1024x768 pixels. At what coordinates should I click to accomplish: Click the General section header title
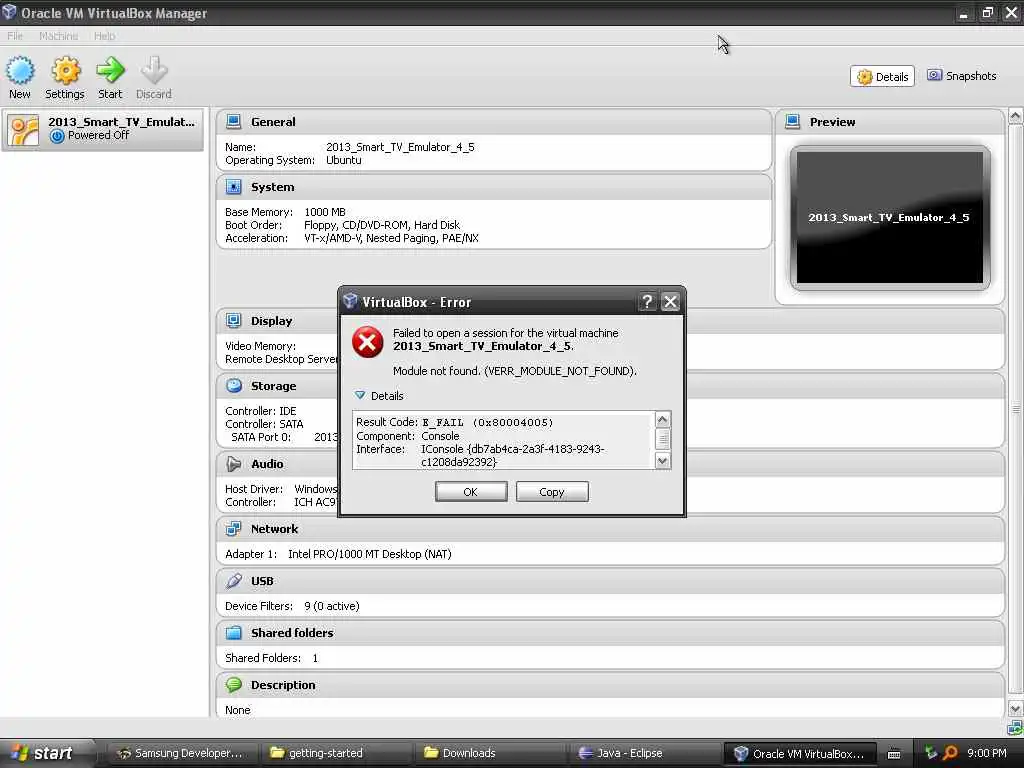pyautogui.click(x=273, y=121)
